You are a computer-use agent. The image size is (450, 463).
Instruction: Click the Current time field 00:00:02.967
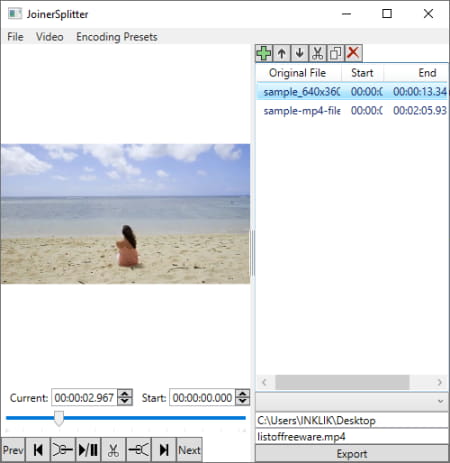[84, 397]
